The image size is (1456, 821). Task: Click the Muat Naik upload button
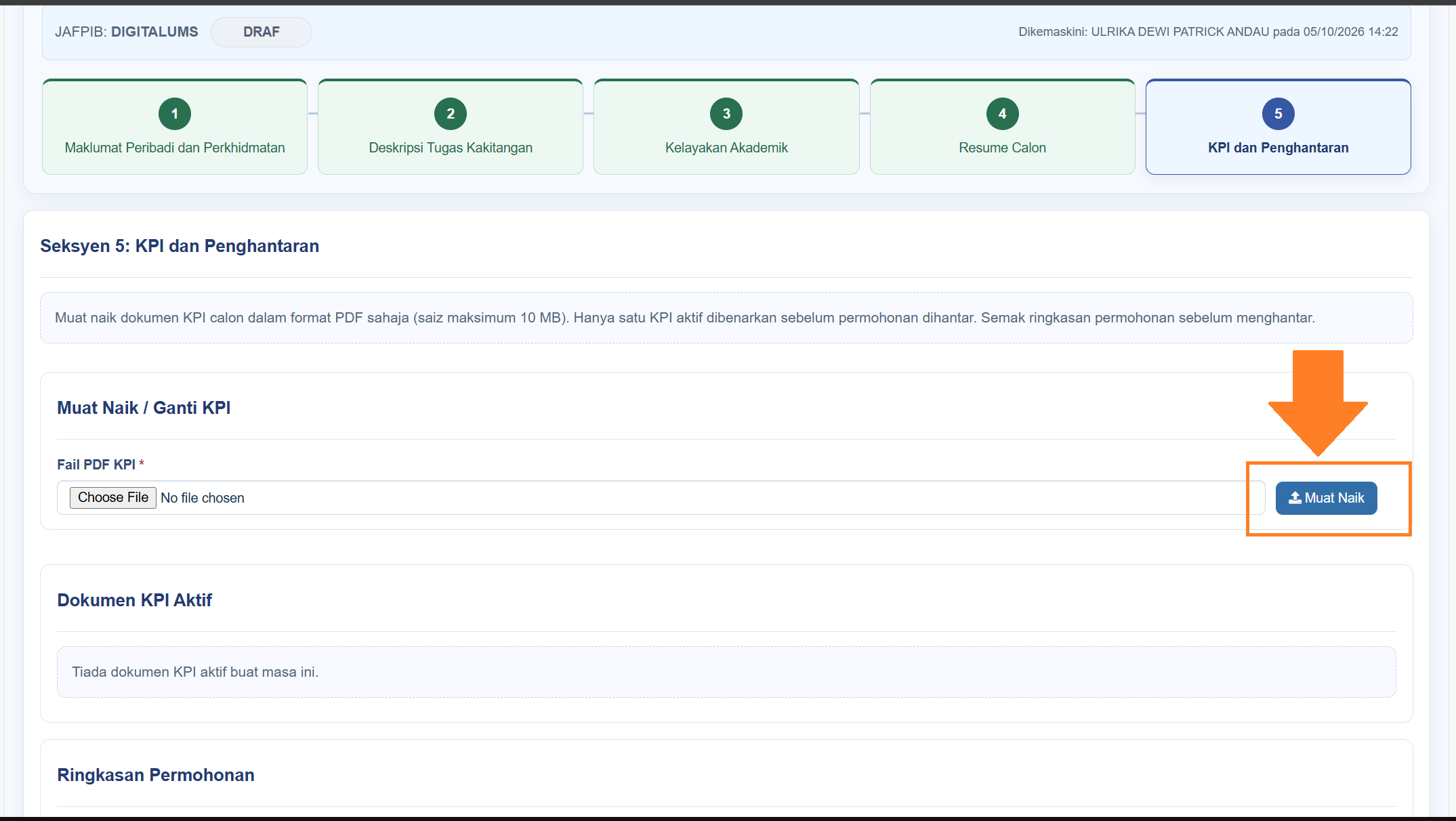pyautogui.click(x=1326, y=499)
